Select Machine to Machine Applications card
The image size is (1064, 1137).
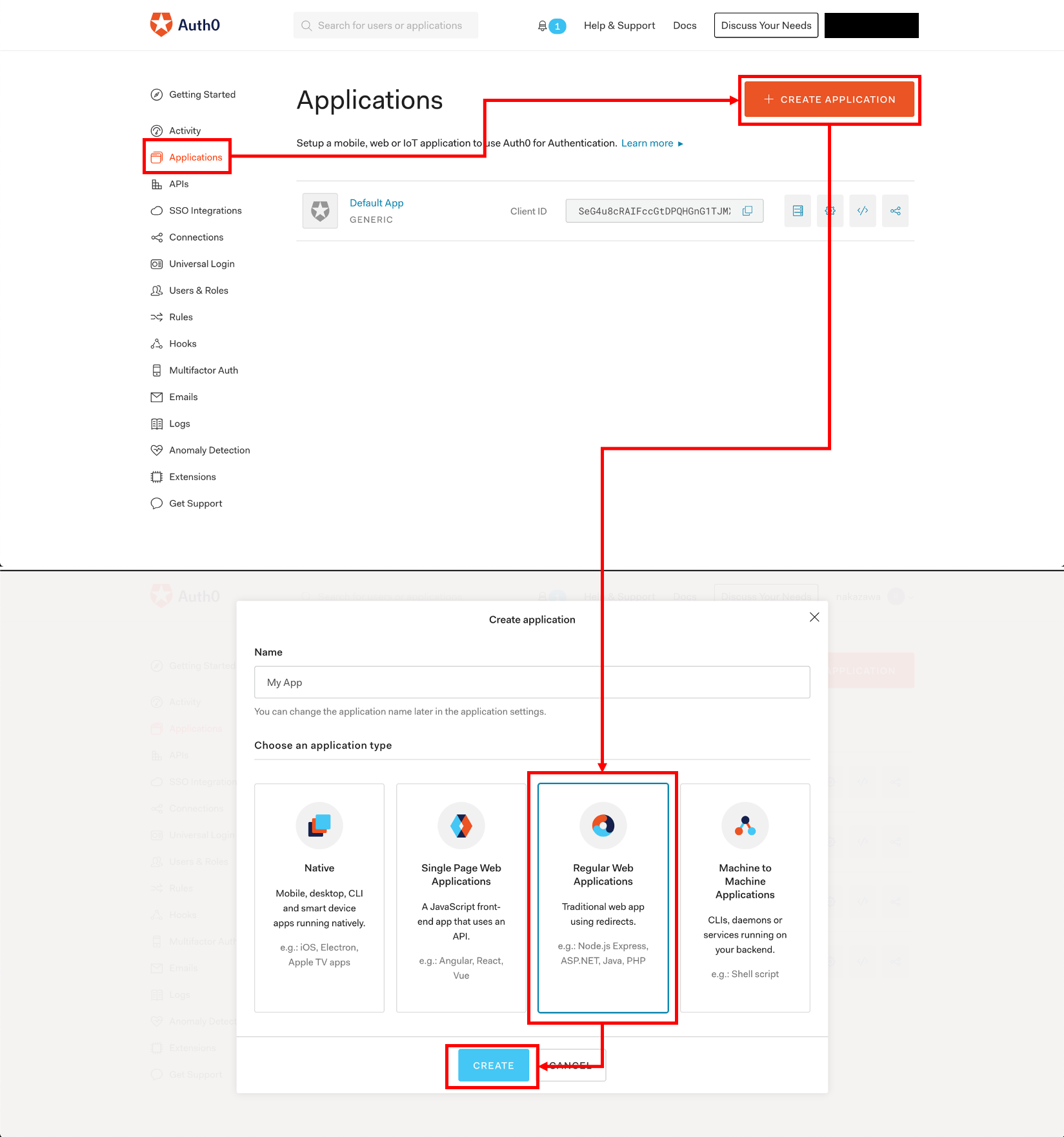point(745,898)
